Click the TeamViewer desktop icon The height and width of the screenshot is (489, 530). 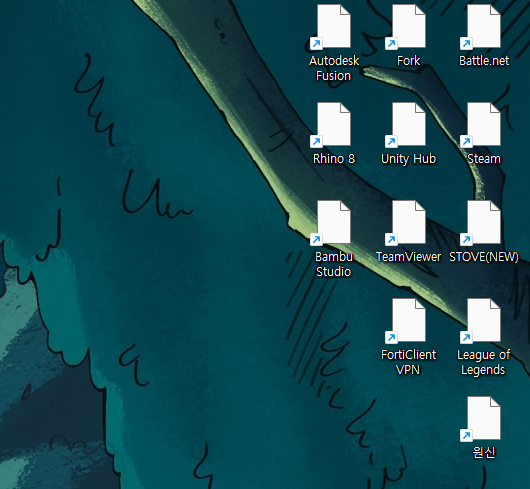(406, 223)
